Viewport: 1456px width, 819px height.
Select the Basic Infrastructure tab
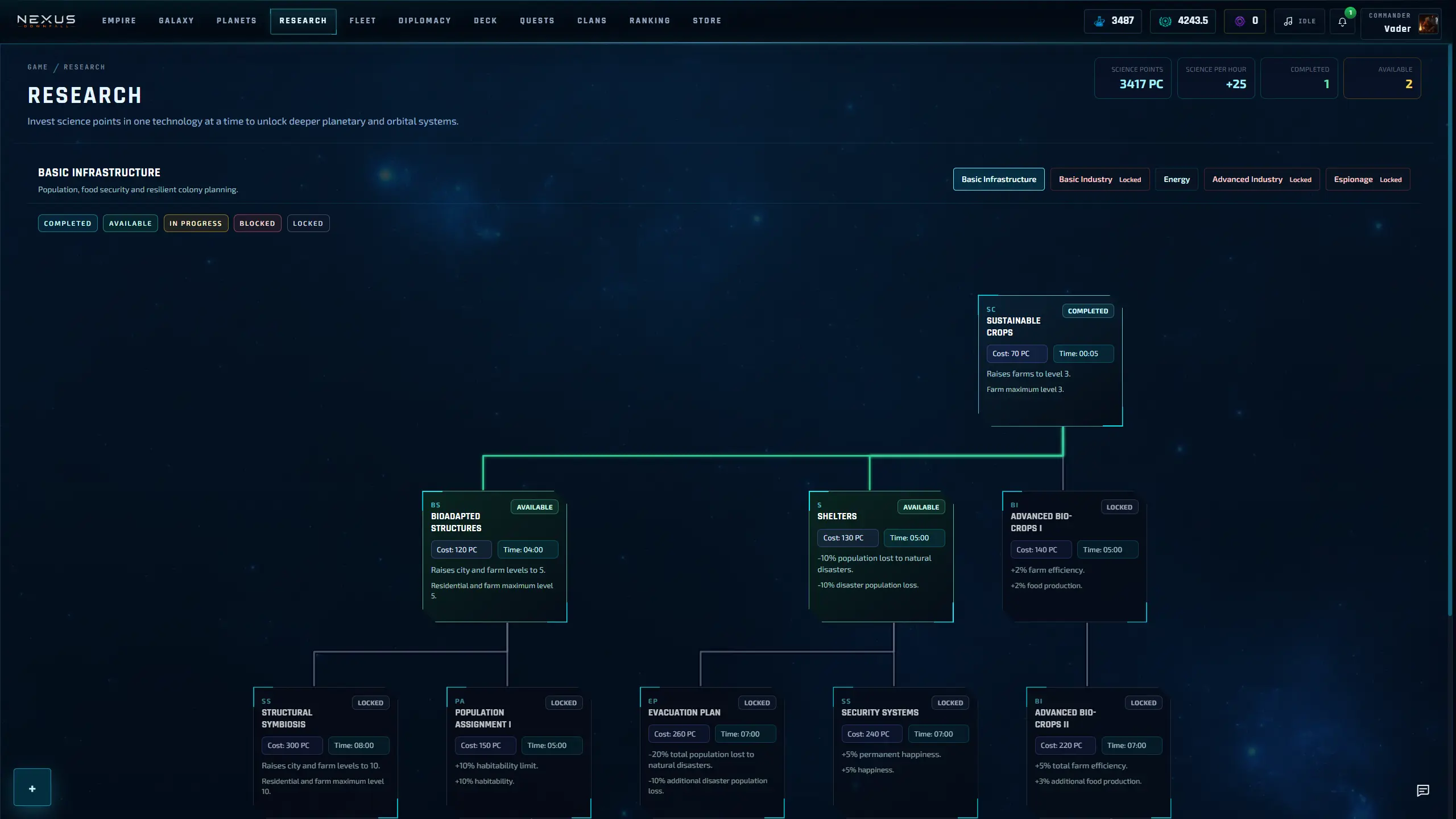pyautogui.click(x=999, y=179)
